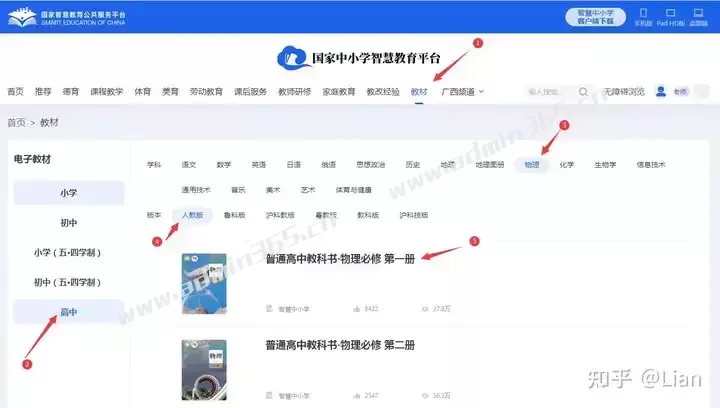This screenshot has width=720, height=408.
Task: Select the 教材 nav tab
Action: [x=419, y=92]
